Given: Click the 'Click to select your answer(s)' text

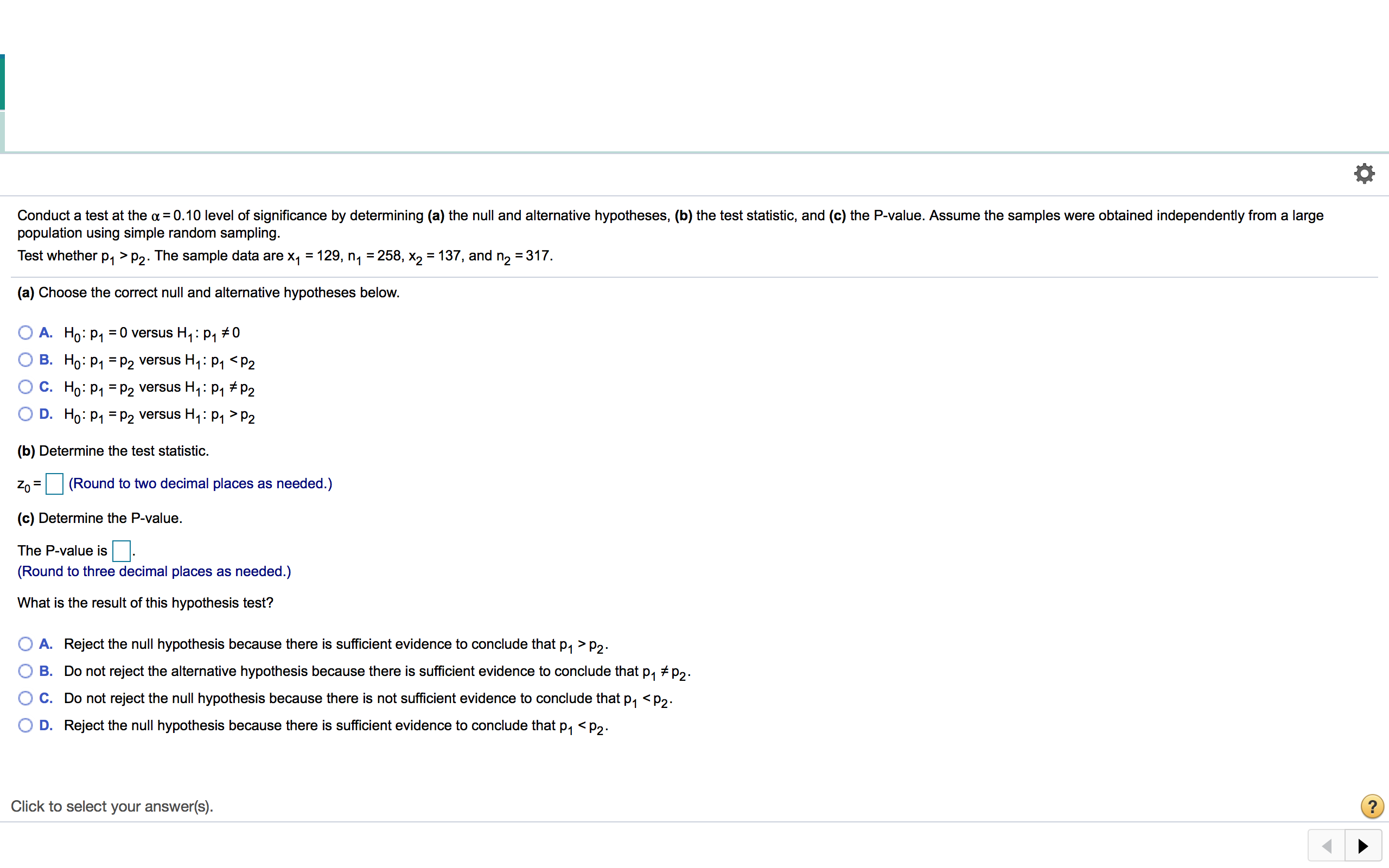Looking at the screenshot, I should pyautogui.click(x=112, y=807).
